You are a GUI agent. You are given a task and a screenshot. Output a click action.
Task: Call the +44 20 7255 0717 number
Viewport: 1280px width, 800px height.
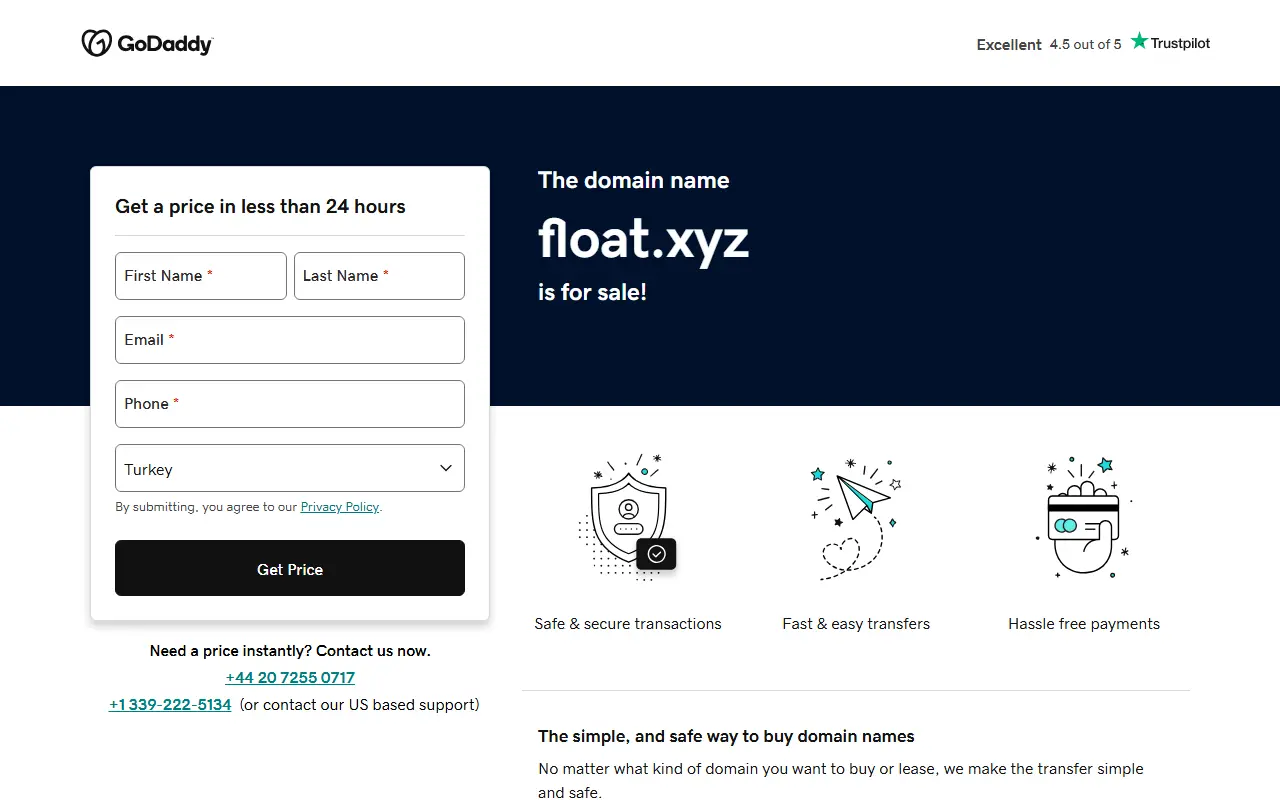pos(290,678)
